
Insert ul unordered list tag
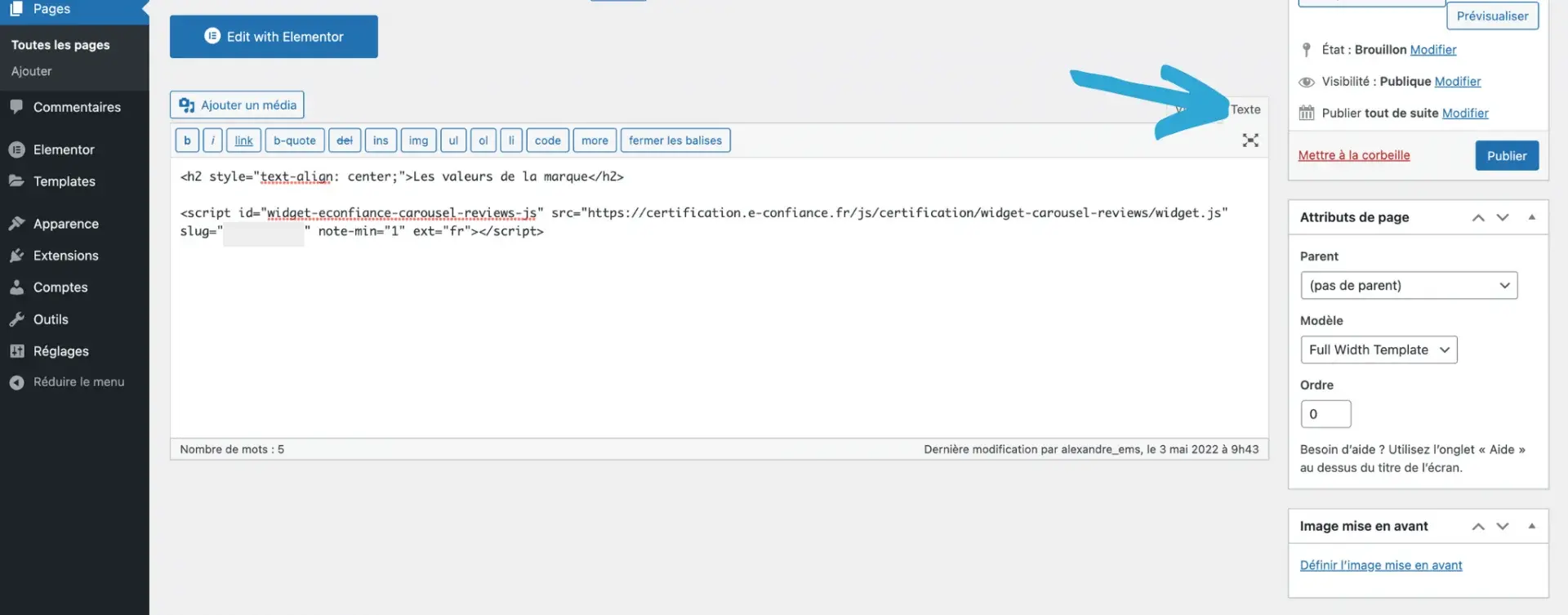(453, 140)
